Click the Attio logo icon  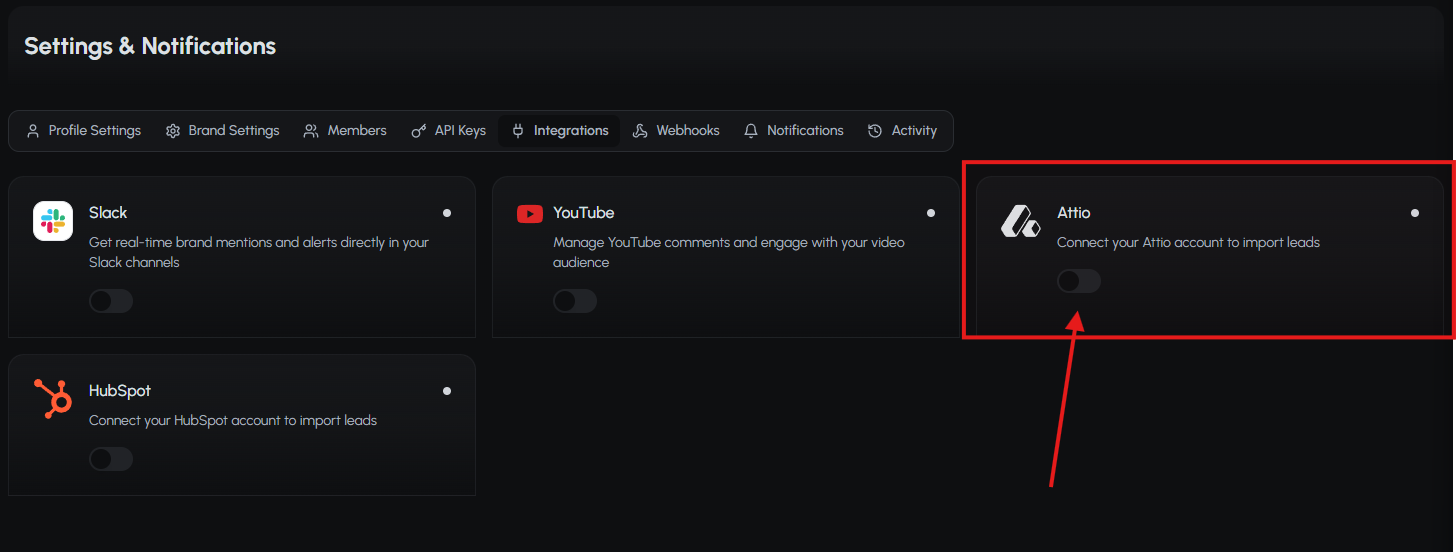(x=1021, y=221)
